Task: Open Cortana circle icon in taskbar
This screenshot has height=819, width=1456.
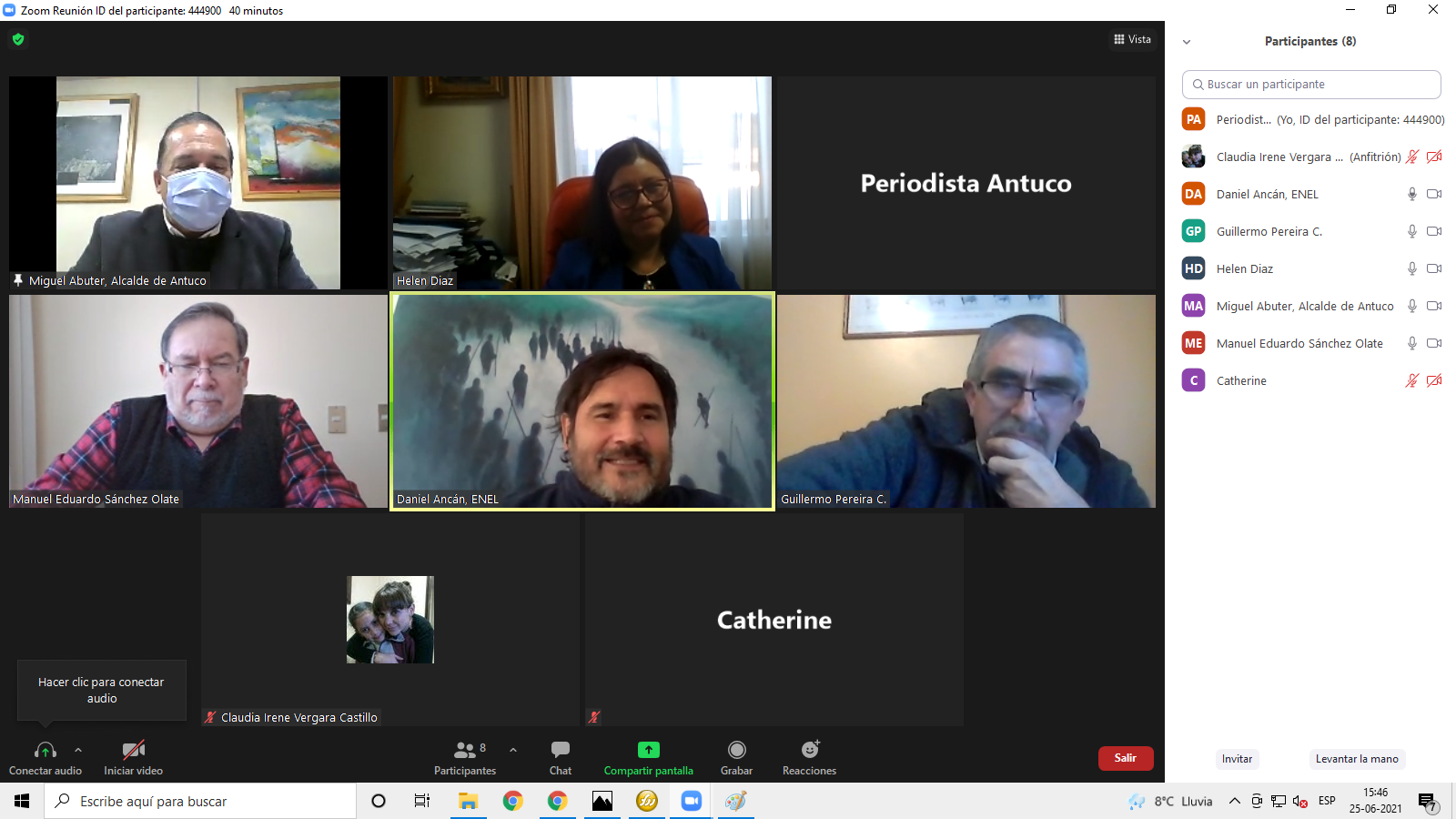Action: click(x=379, y=801)
